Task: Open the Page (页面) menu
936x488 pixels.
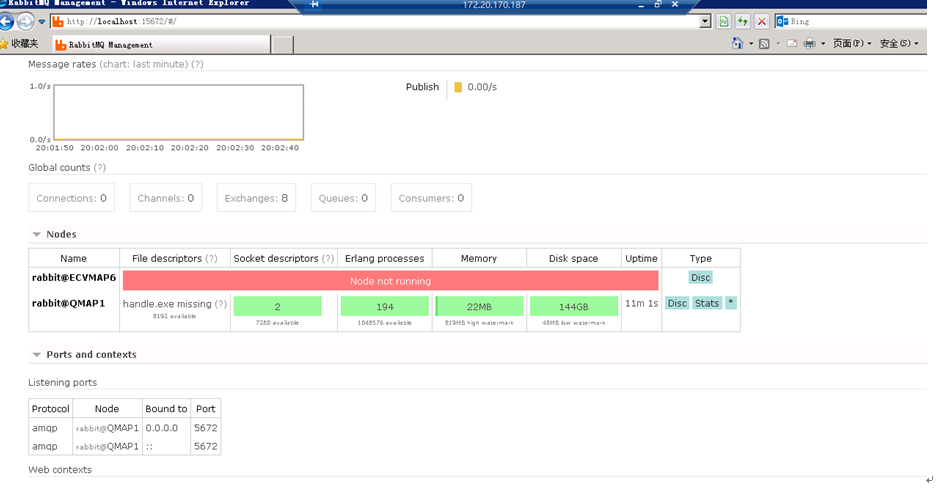Action: (x=852, y=43)
